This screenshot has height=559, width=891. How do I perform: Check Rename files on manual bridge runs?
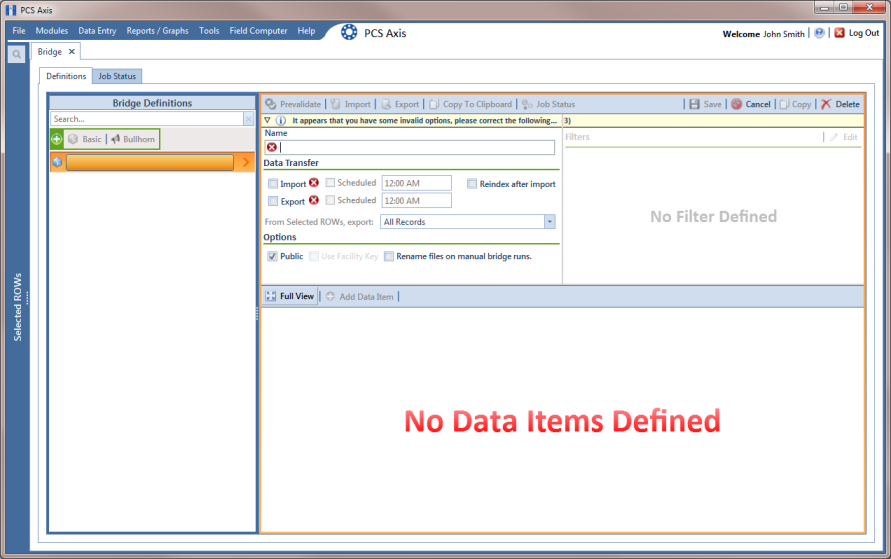point(389,256)
